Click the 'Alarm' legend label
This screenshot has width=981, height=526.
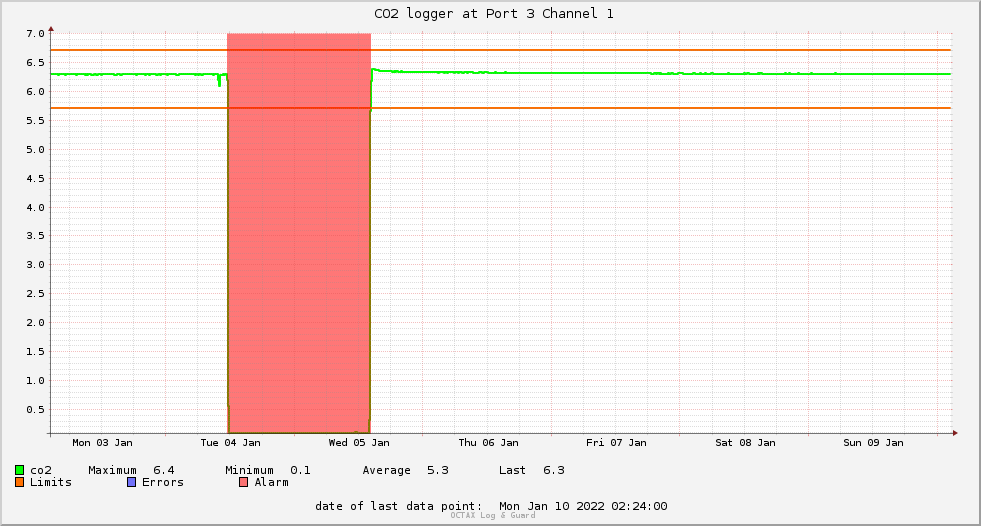point(272,482)
